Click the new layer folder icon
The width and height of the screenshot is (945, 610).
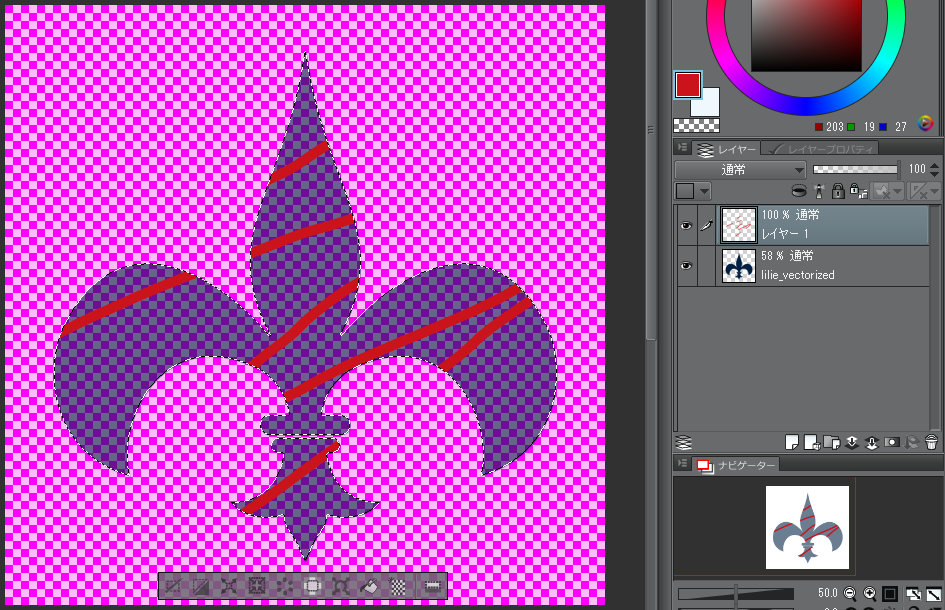pyautogui.click(x=830, y=441)
